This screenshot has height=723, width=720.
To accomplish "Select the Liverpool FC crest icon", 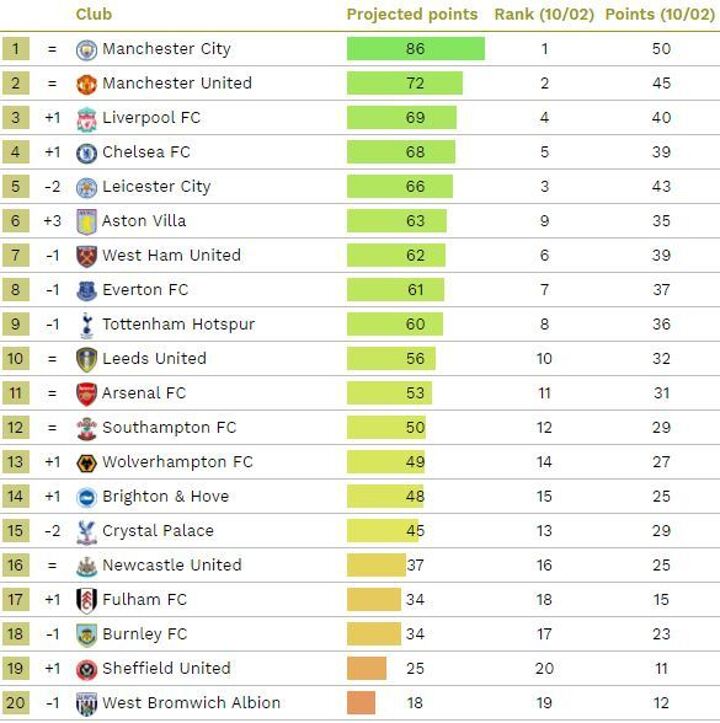I will (87, 118).
